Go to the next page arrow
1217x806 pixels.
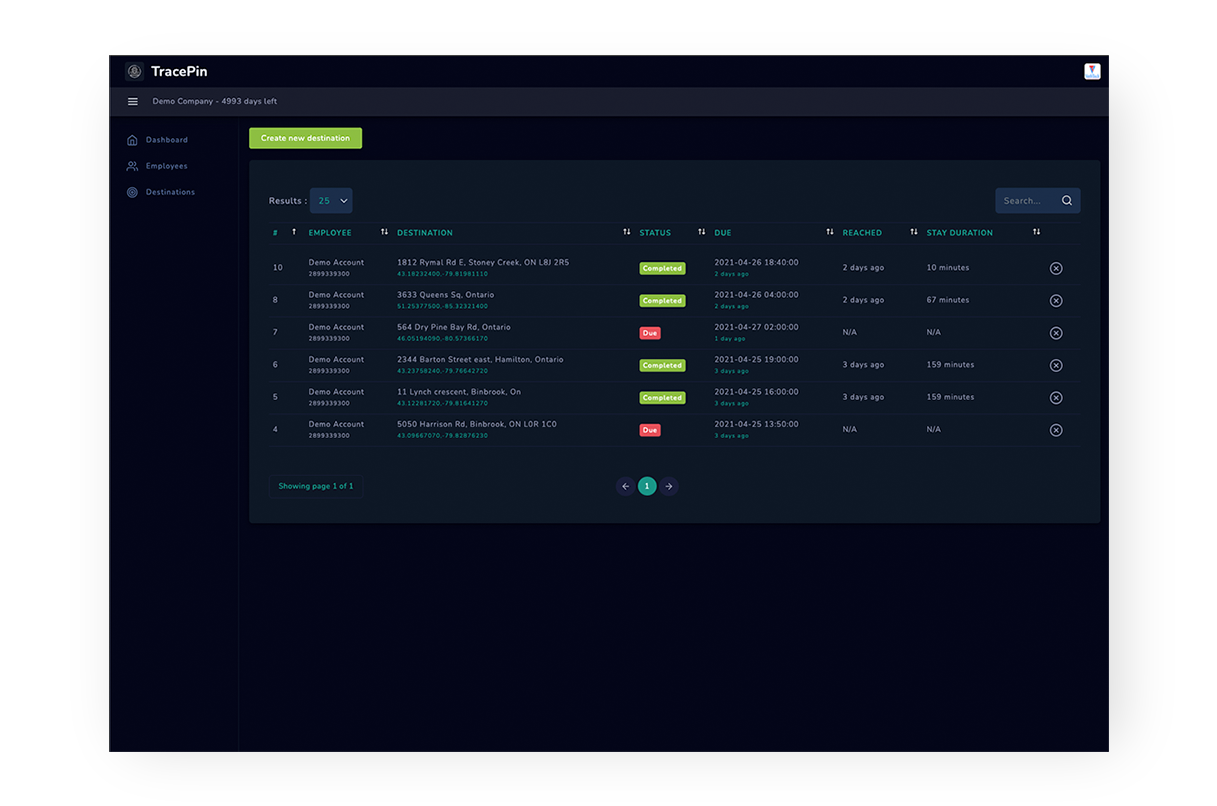(669, 487)
